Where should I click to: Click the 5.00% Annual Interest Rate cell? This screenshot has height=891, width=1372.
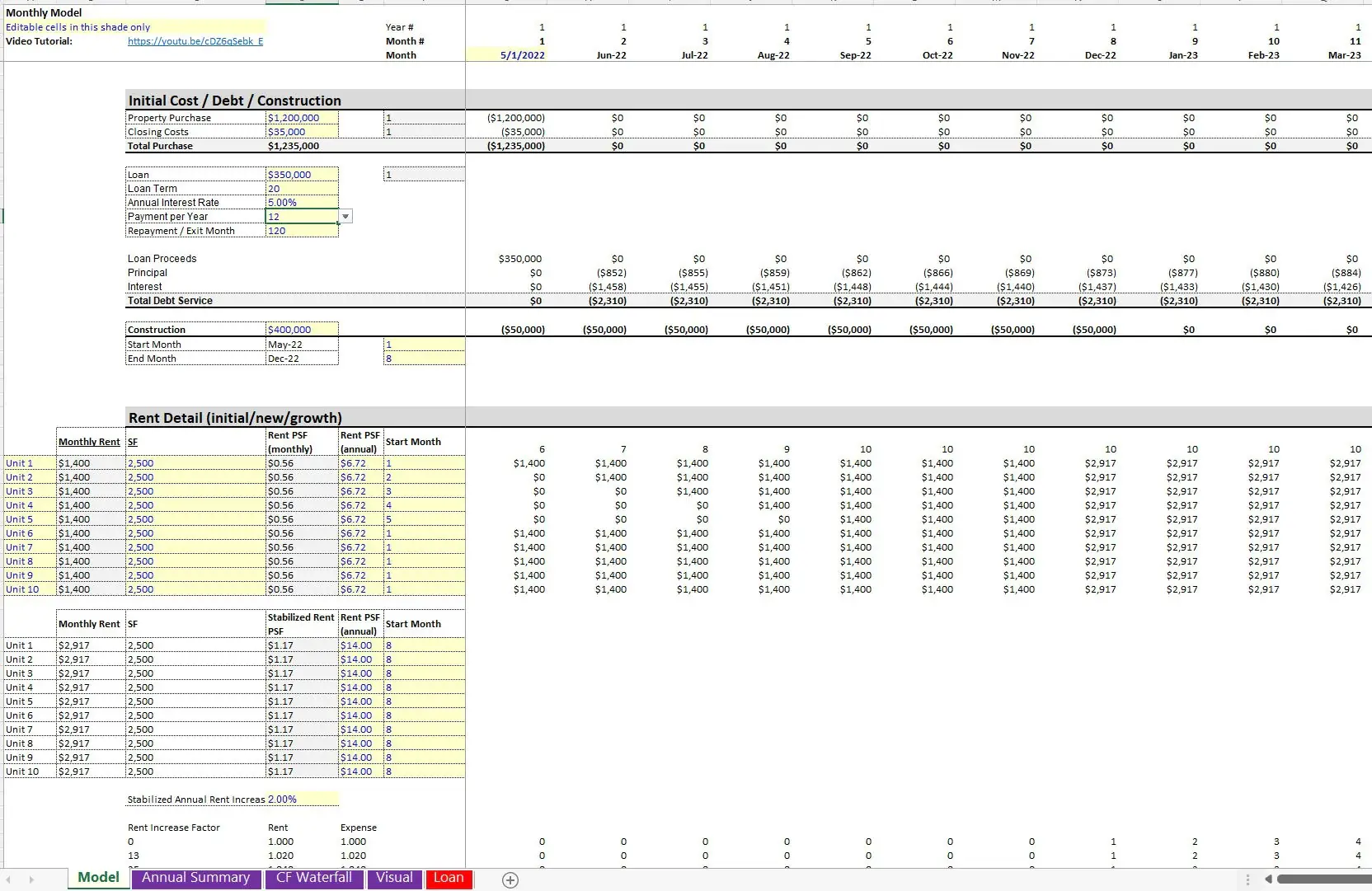click(301, 202)
